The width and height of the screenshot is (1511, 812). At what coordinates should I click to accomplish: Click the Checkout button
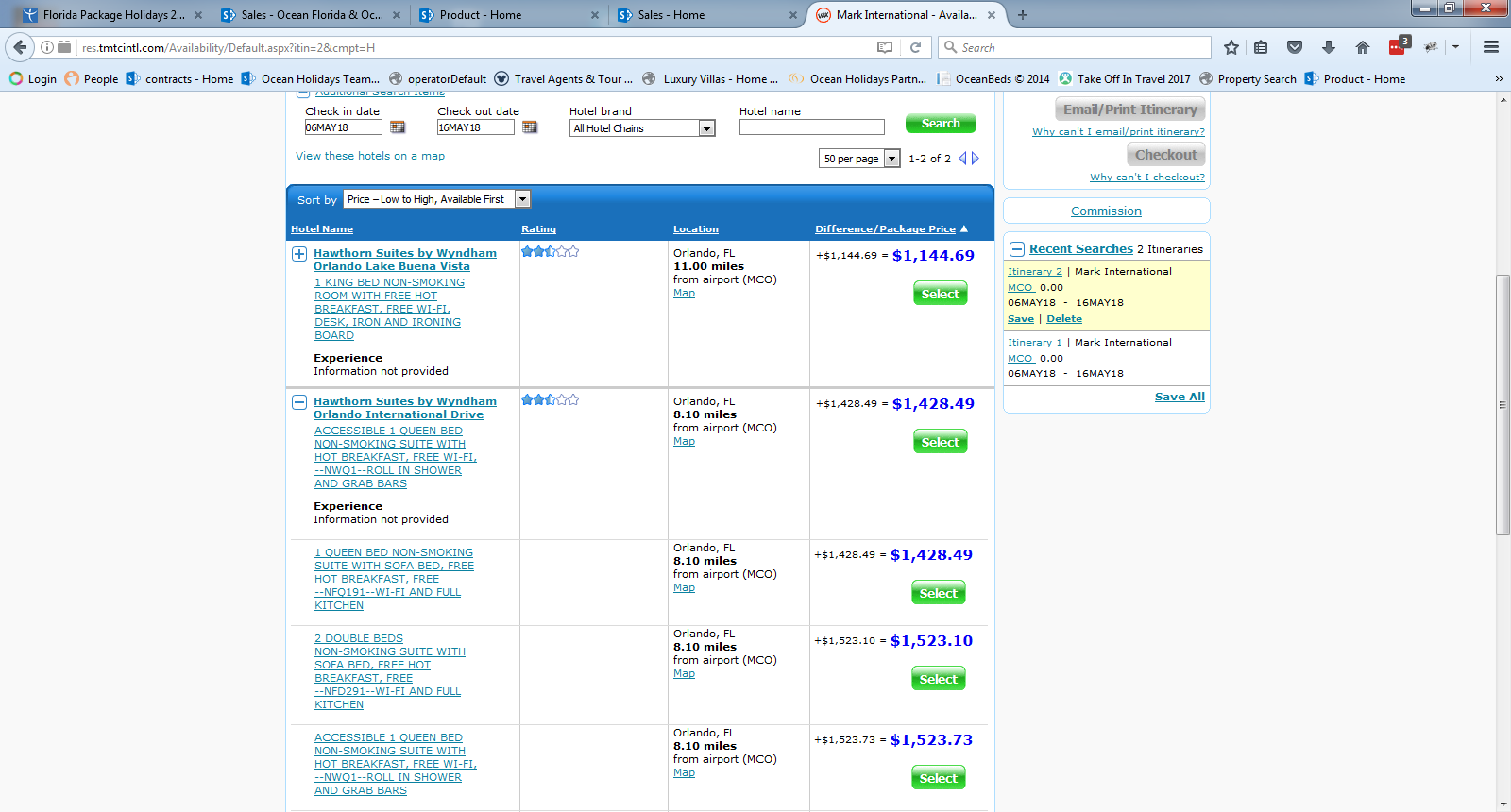1166,155
